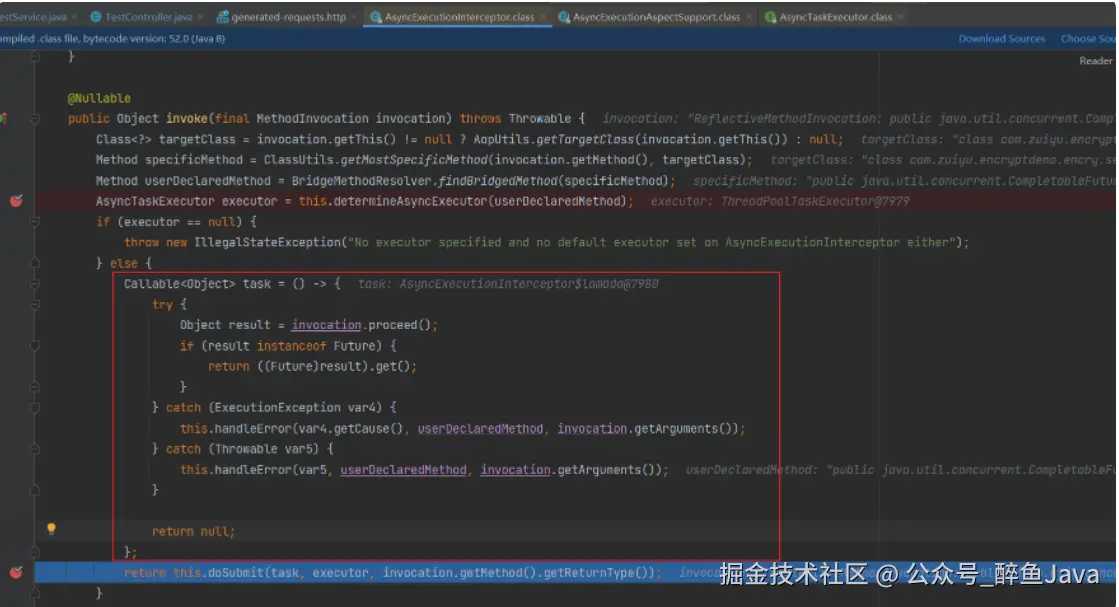Click the AsyncTaskExecutor.class tab file icon
This screenshot has width=1119, height=607.
pos(770,16)
